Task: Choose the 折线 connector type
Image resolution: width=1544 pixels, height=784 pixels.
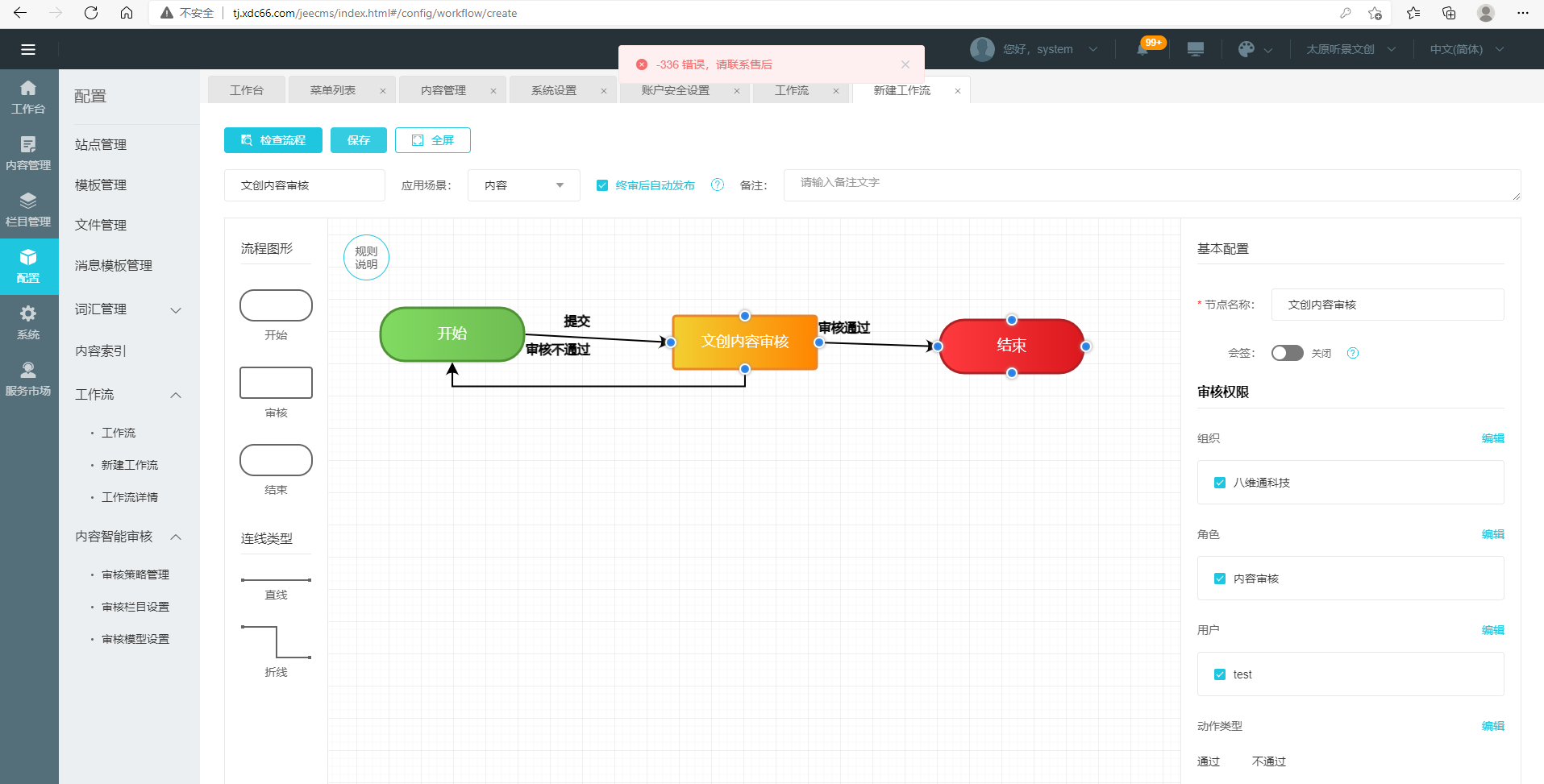Action: tap(276, 642)
